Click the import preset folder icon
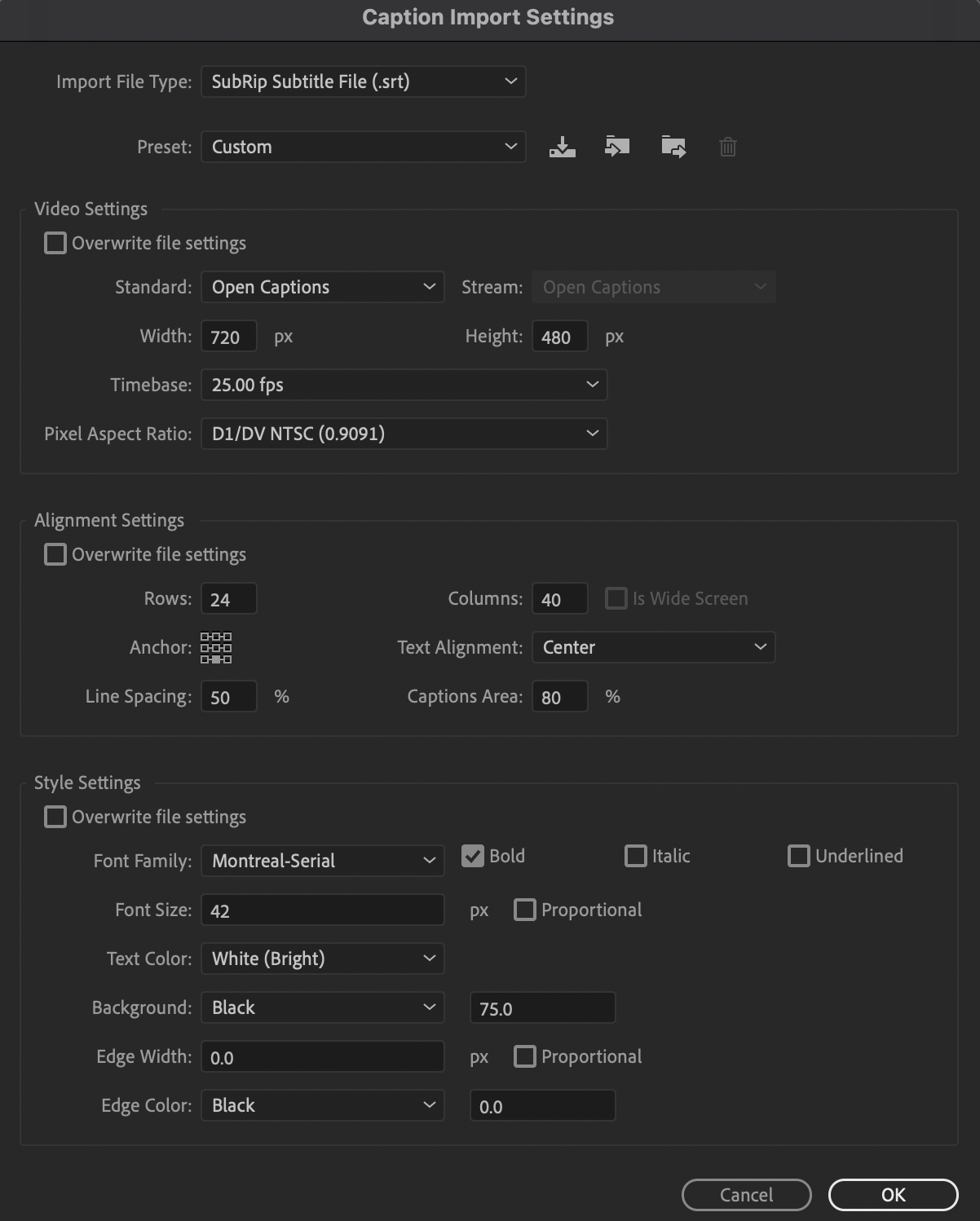Image resolution: width=980 pixels, height=1221 pixels. (617, 147)
